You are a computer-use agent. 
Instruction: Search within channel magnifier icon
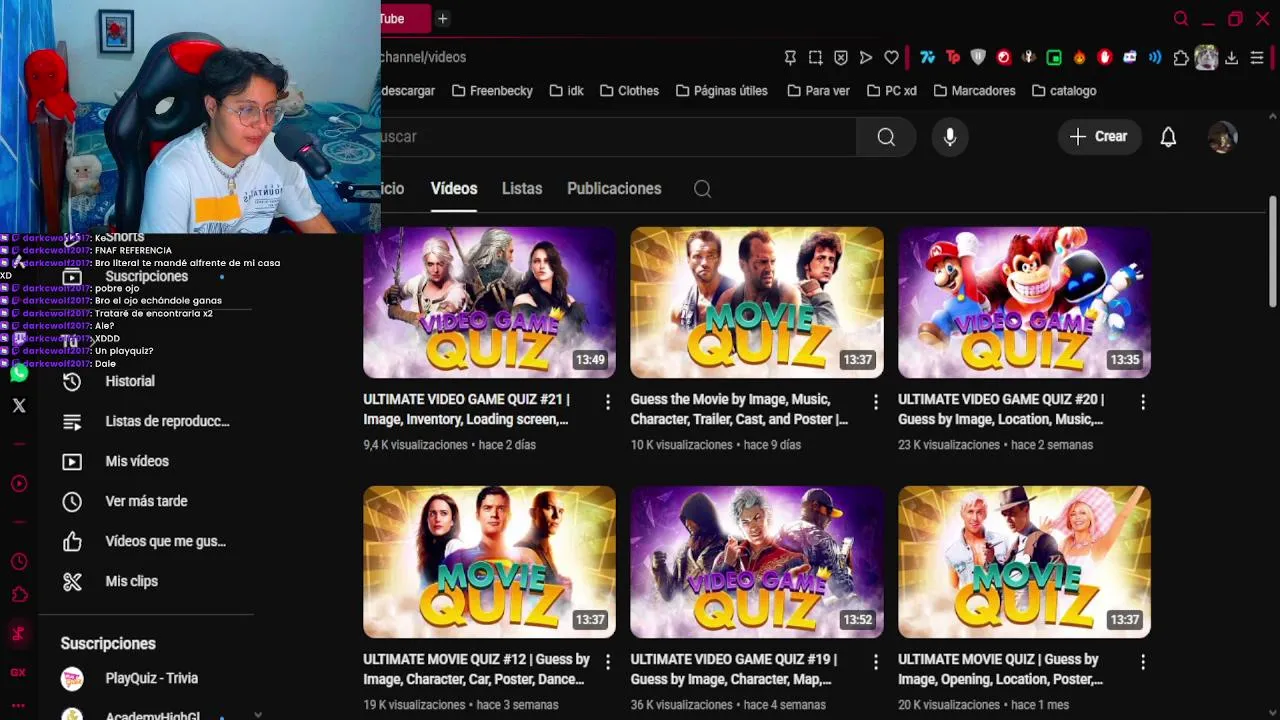(702, 189)
